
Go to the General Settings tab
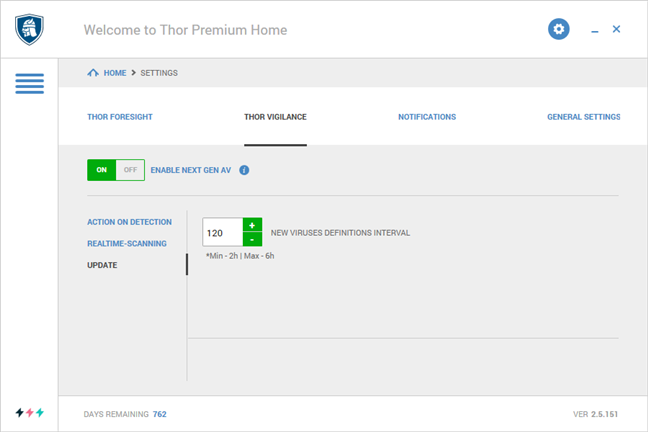click(x=583, y=117)
